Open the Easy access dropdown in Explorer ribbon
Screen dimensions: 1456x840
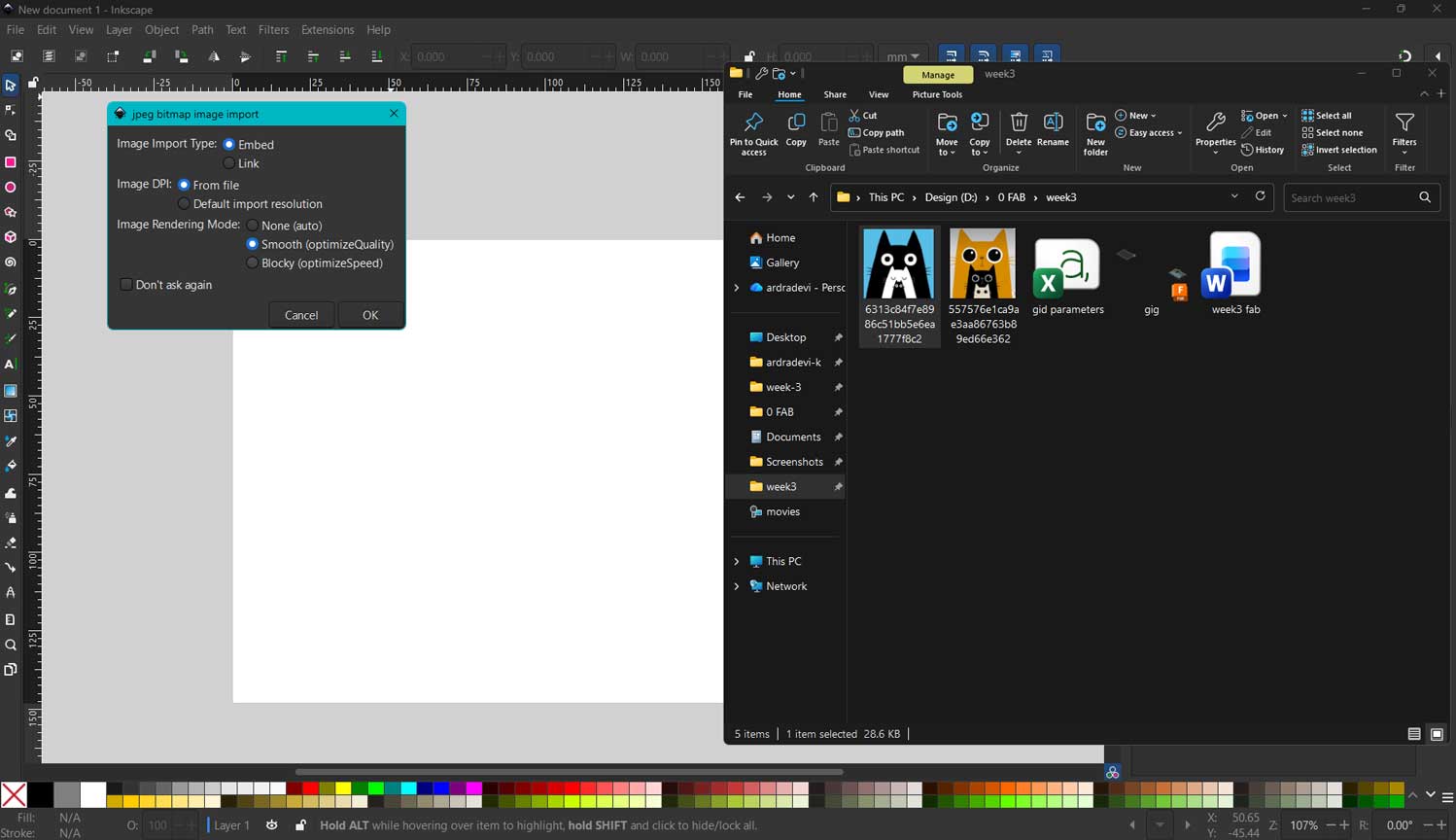click(1149, 132)
